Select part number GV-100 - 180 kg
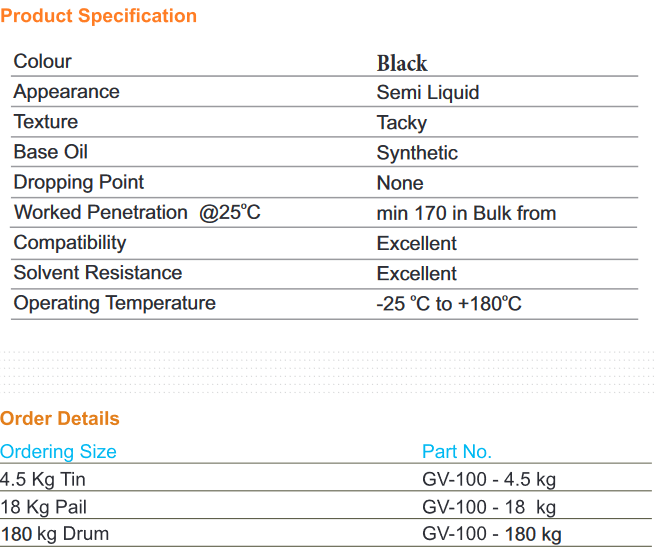 [492, 535]
